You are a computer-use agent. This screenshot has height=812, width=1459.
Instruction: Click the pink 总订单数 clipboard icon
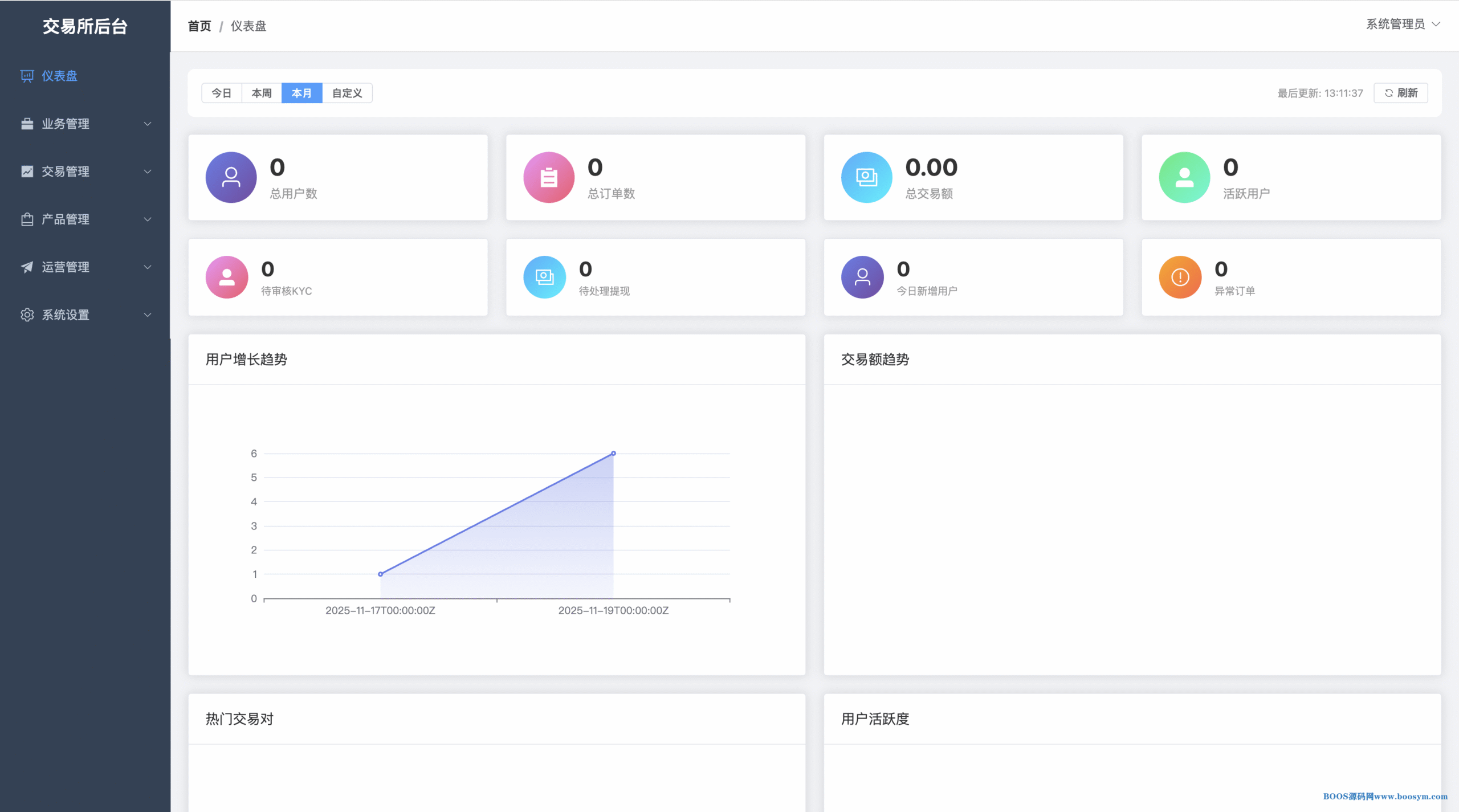(x=548, y=177)
